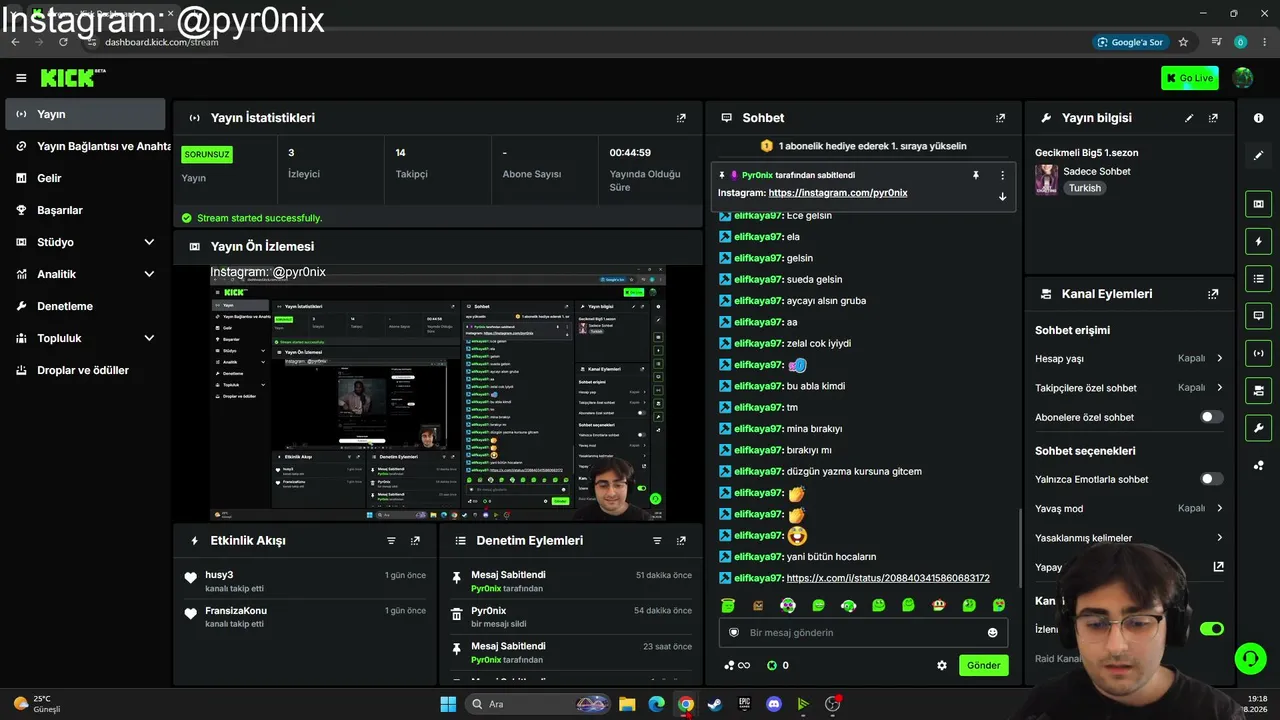This screenshot has height=720, width=1280.
Task: Open the pinned instagram.com/pyr0nix link
Action: 838,193
